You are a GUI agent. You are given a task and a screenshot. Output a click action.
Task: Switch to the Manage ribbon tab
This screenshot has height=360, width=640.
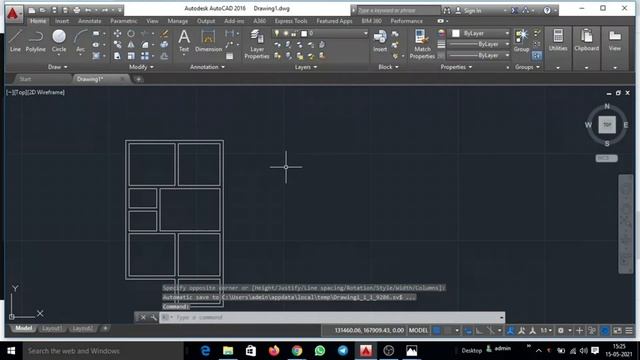178,21
